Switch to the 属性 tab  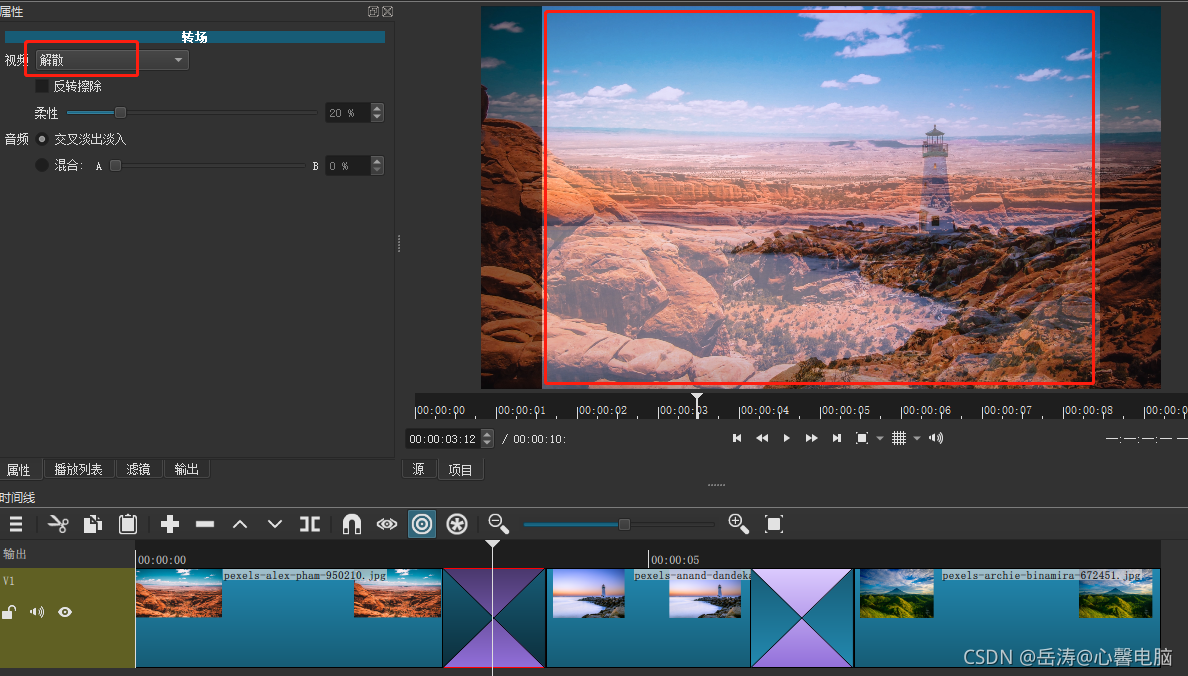click(19, 470)
